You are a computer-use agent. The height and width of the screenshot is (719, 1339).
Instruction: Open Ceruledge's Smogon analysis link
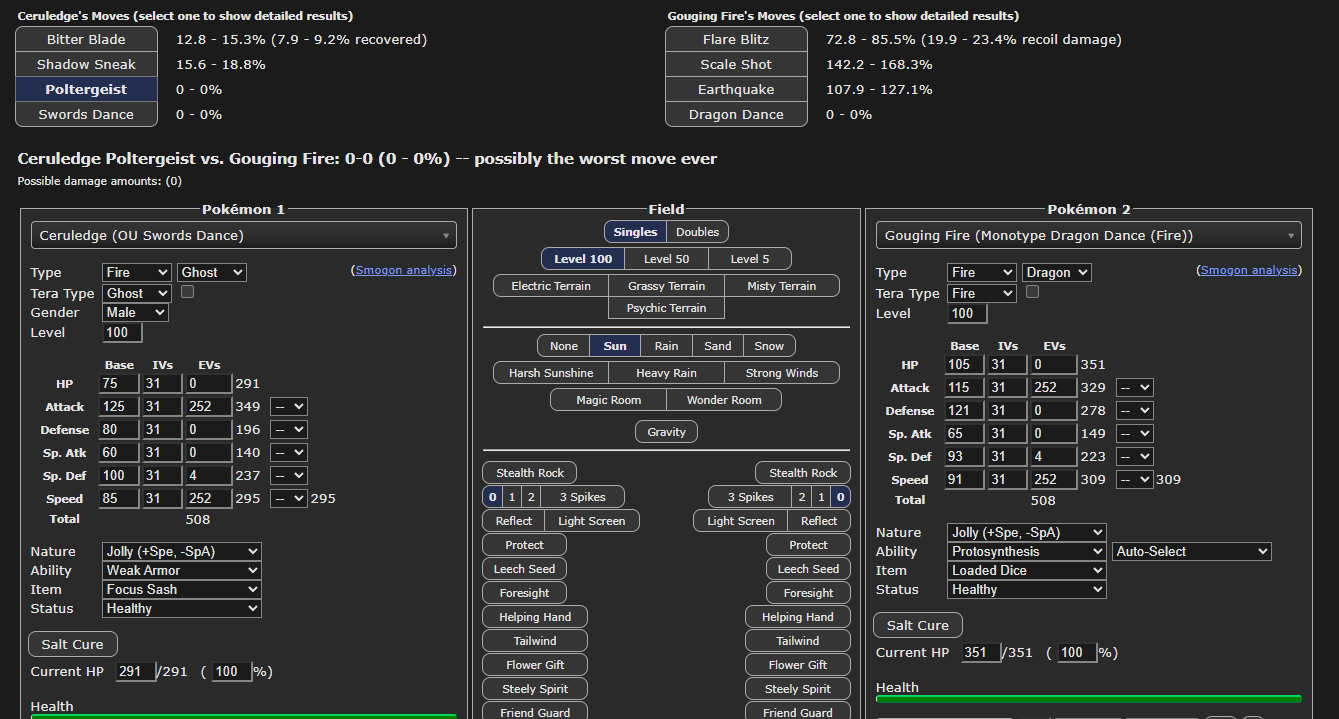(x=405, y=270)
